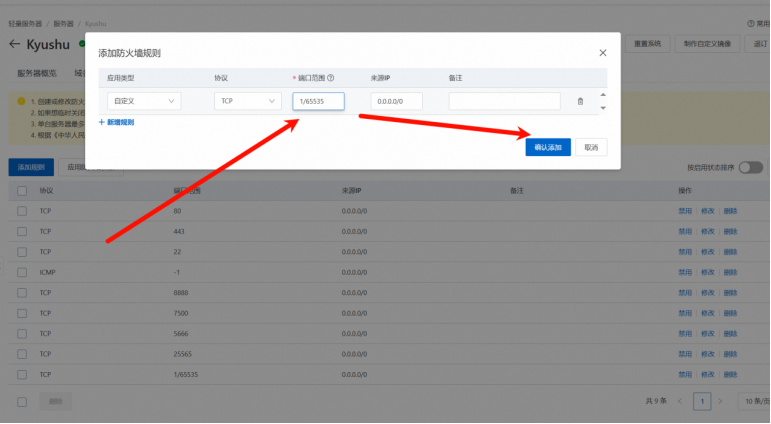Viewport: 771px width, 424px height.
Task: Click the source IP input field
Action: [x=396, y=101]
